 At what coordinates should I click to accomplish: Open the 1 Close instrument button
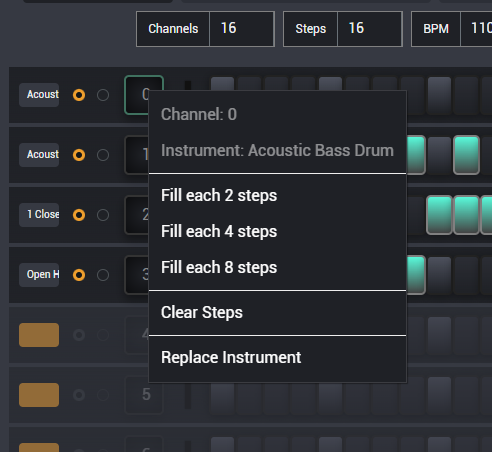coord(39,215)
